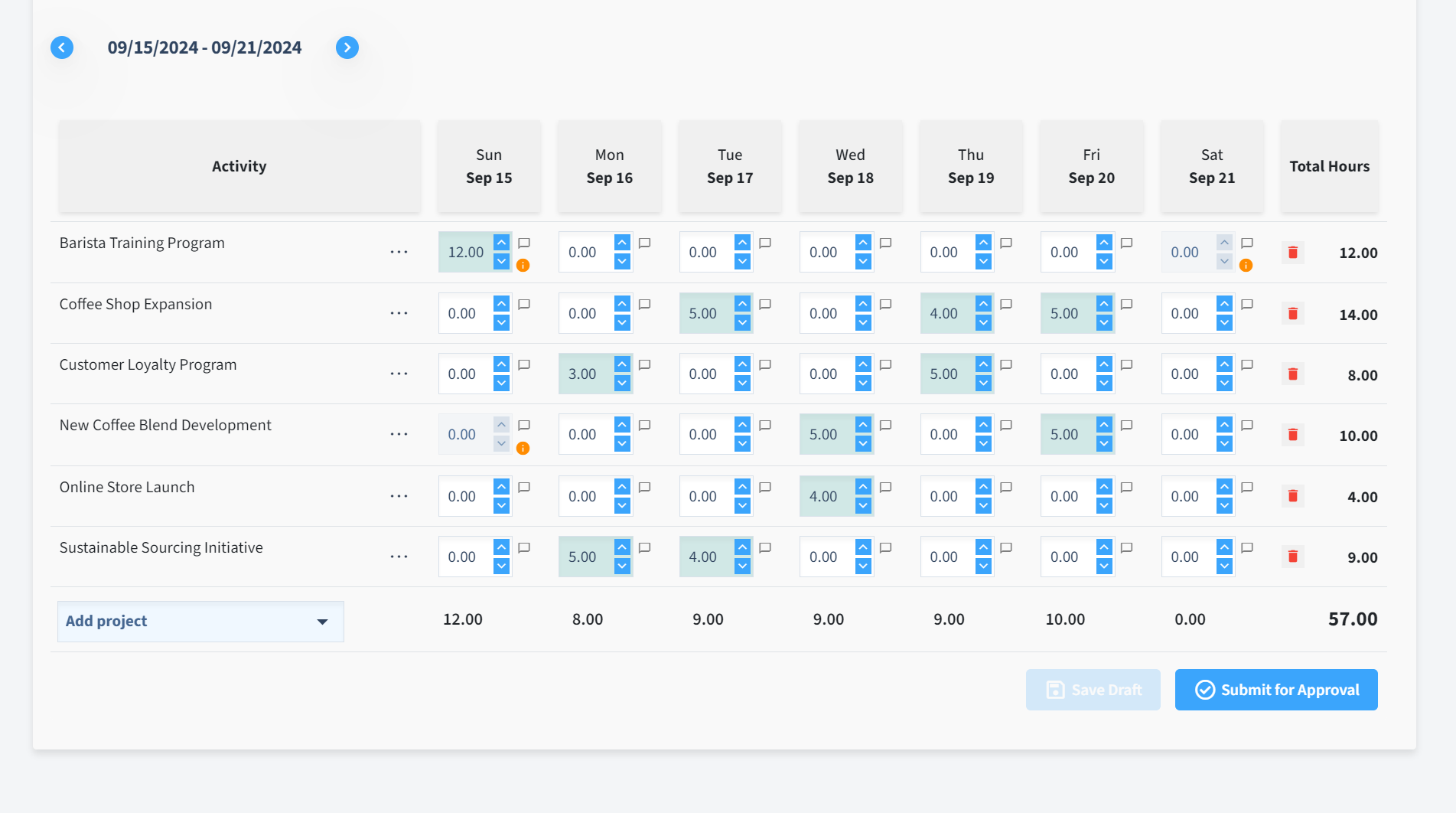1456x813 pixels.
Task: Decrement Coffee Shop Expansion Tuesday hours
Action: (741, 321)
